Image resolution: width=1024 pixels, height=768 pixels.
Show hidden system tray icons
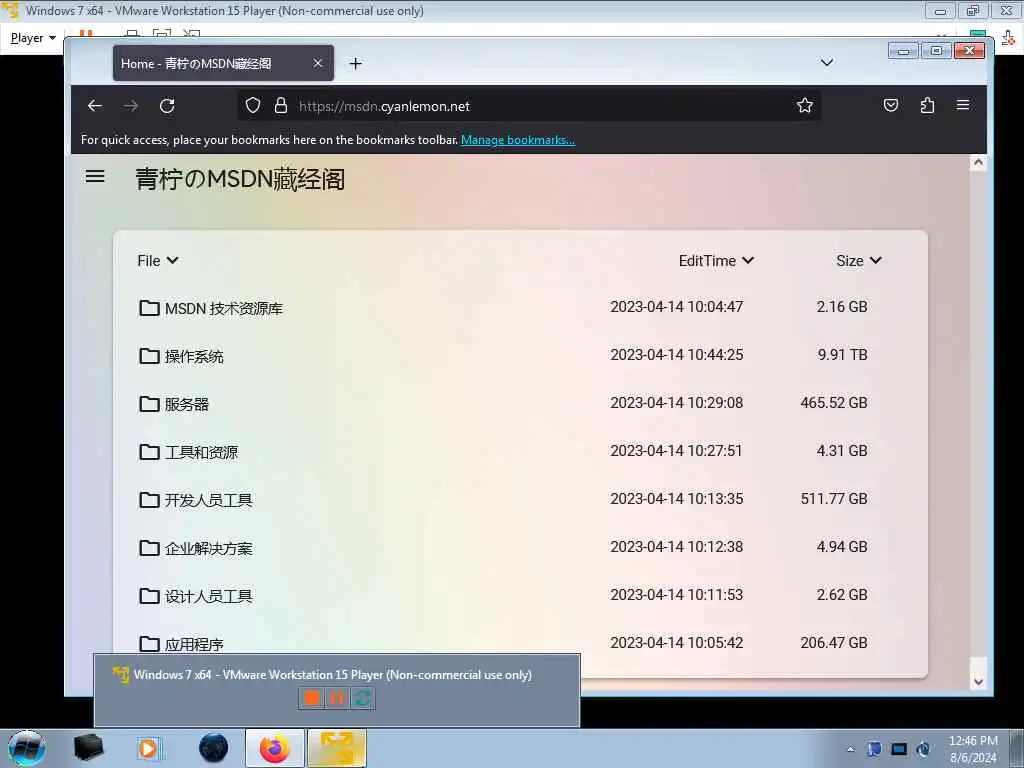tap(850, 749)
